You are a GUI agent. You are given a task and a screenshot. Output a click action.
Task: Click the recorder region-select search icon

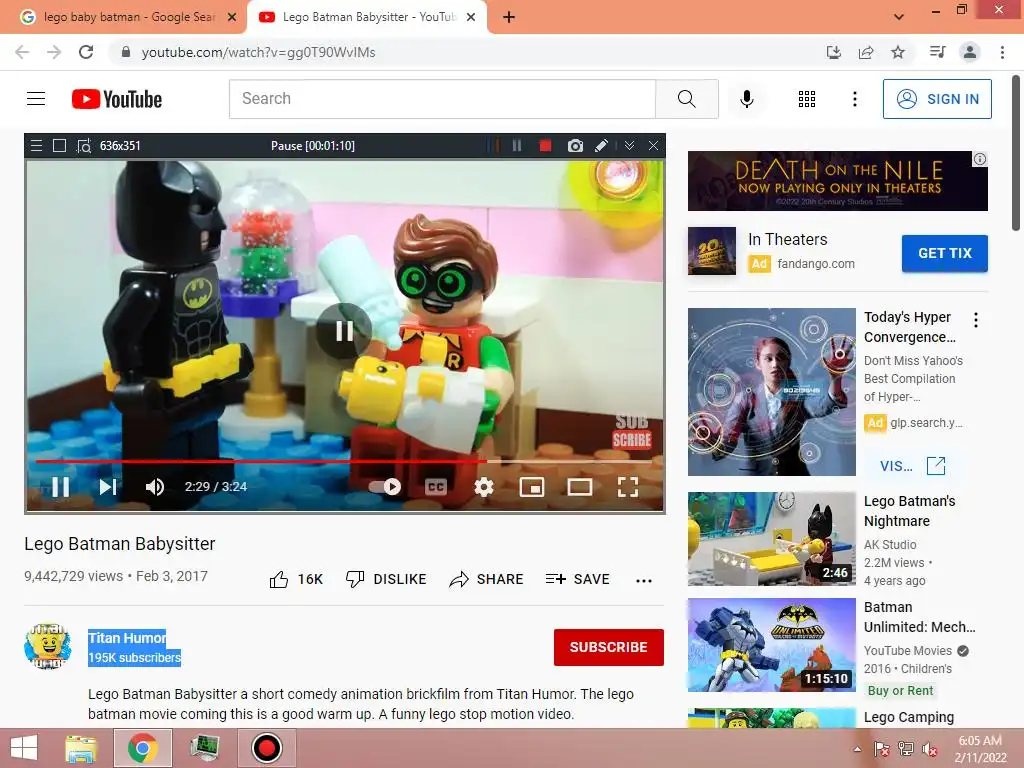pyautogui.click(x=84, y=146)
